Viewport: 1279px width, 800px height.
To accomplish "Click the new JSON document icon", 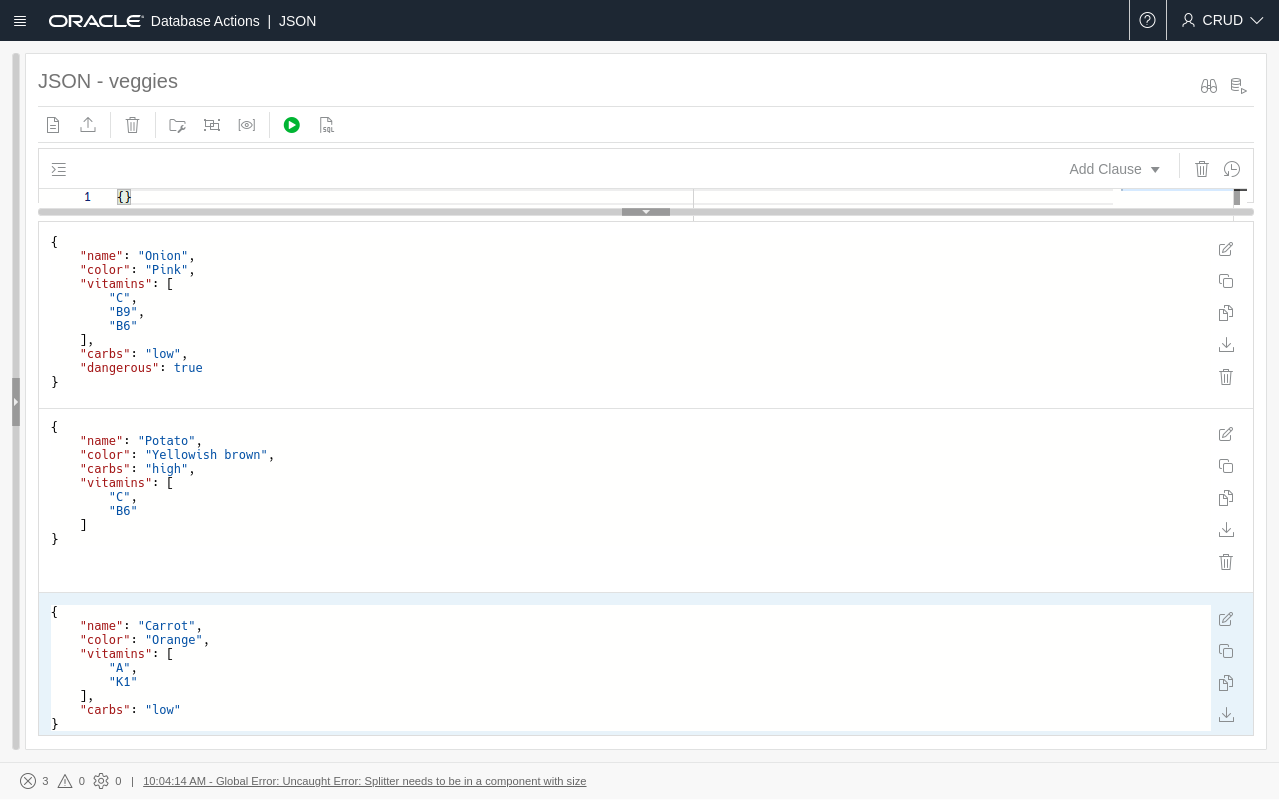I will (53, 125).
